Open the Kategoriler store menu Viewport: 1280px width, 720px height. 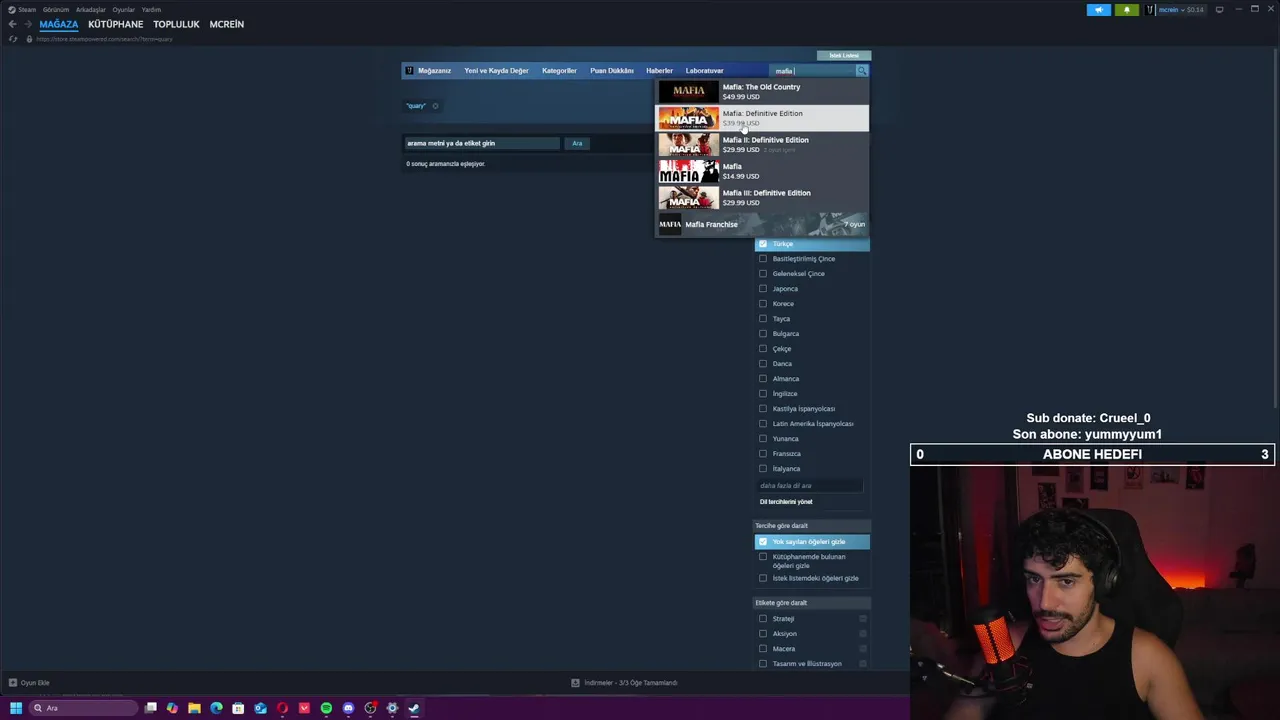click(559, 71)
